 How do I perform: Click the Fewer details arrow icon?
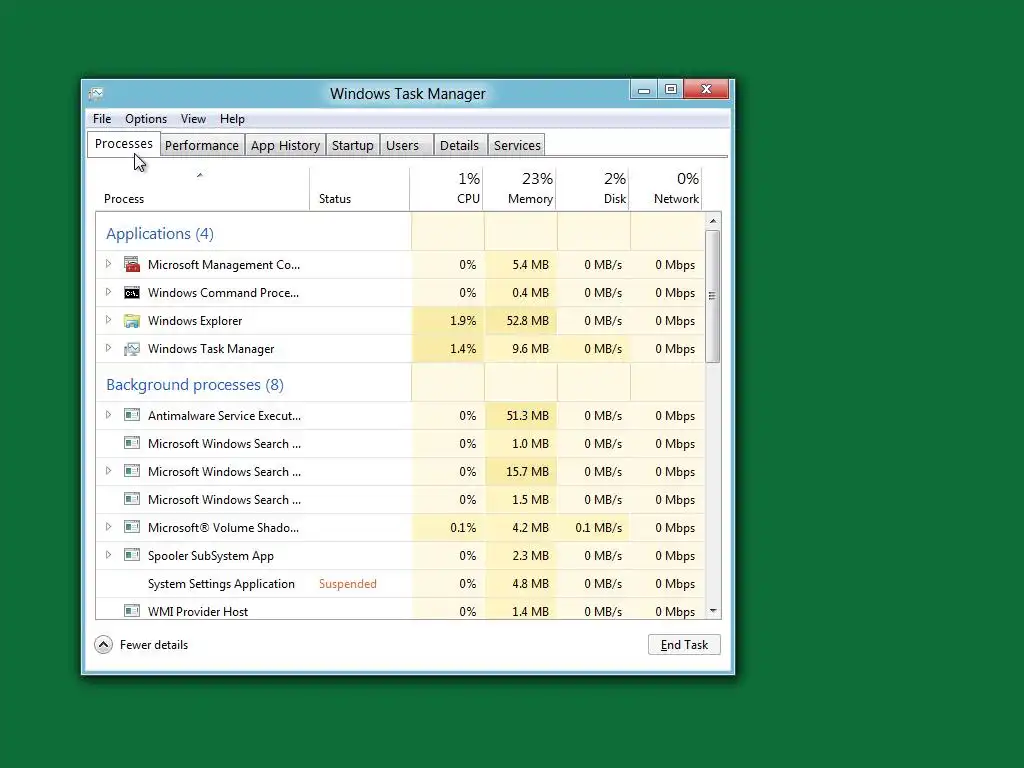[103, 645]
